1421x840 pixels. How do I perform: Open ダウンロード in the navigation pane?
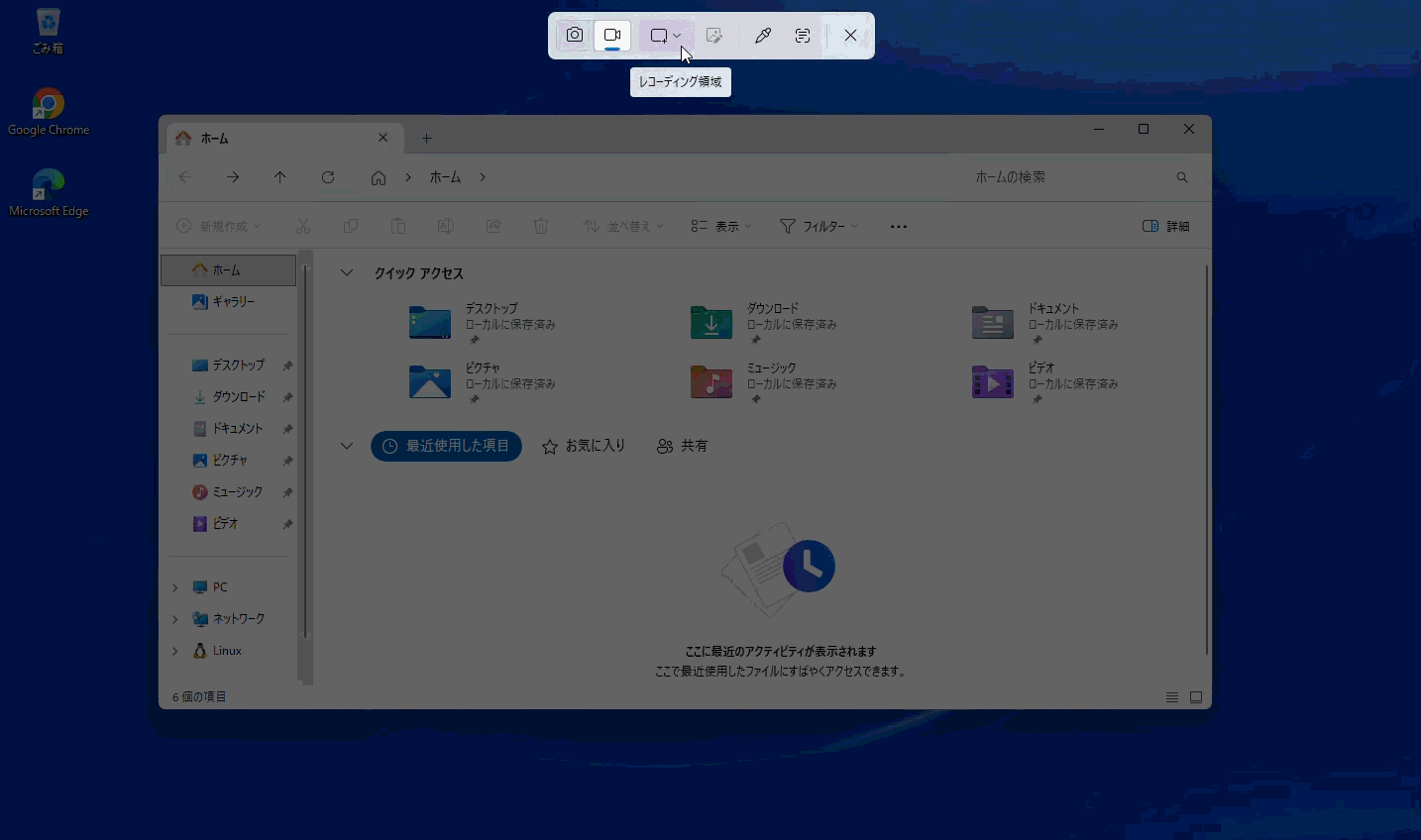point(229,397)
